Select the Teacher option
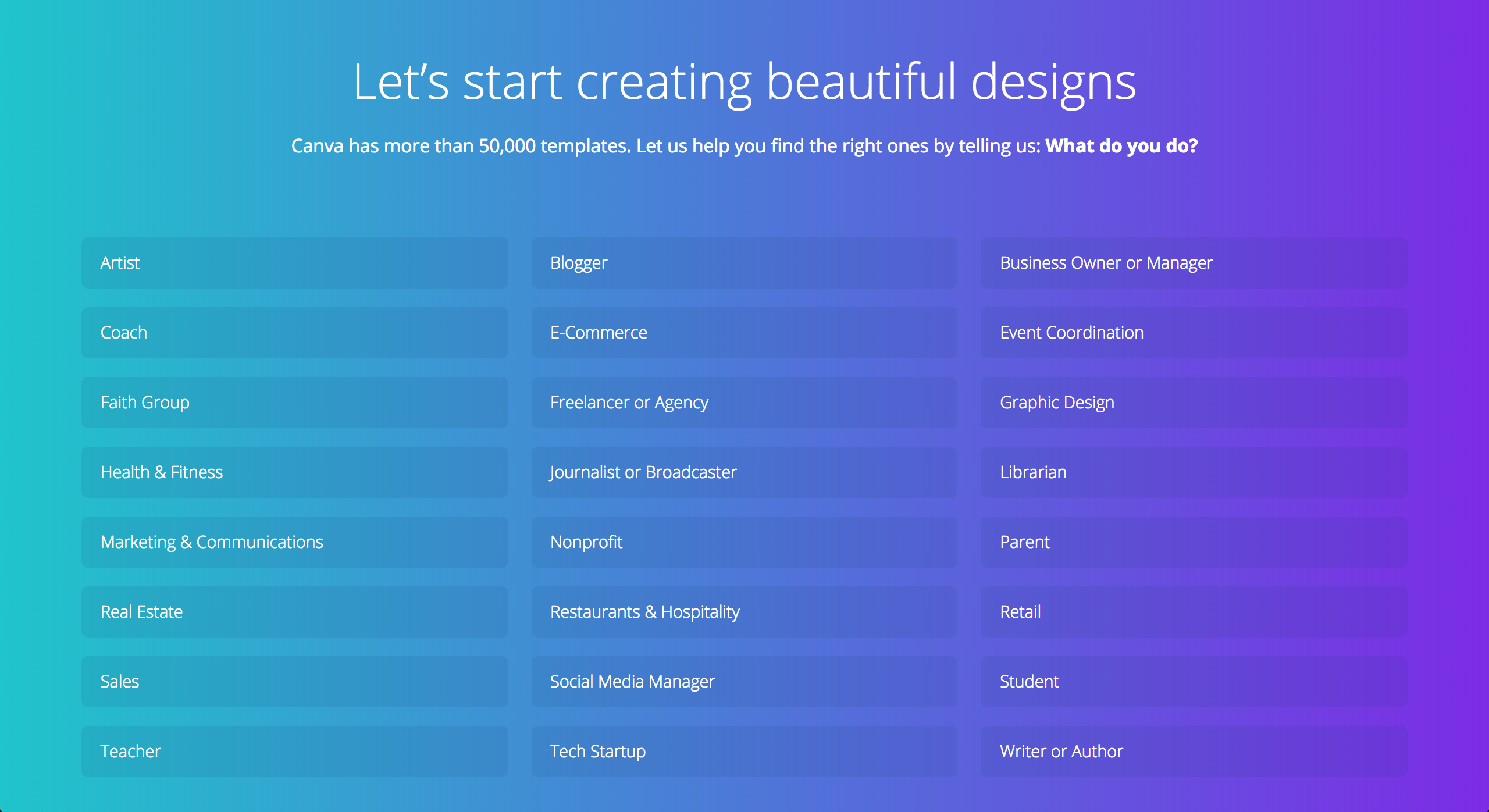The width and height of the screenshot is (1489, 812). click(294, 752)
